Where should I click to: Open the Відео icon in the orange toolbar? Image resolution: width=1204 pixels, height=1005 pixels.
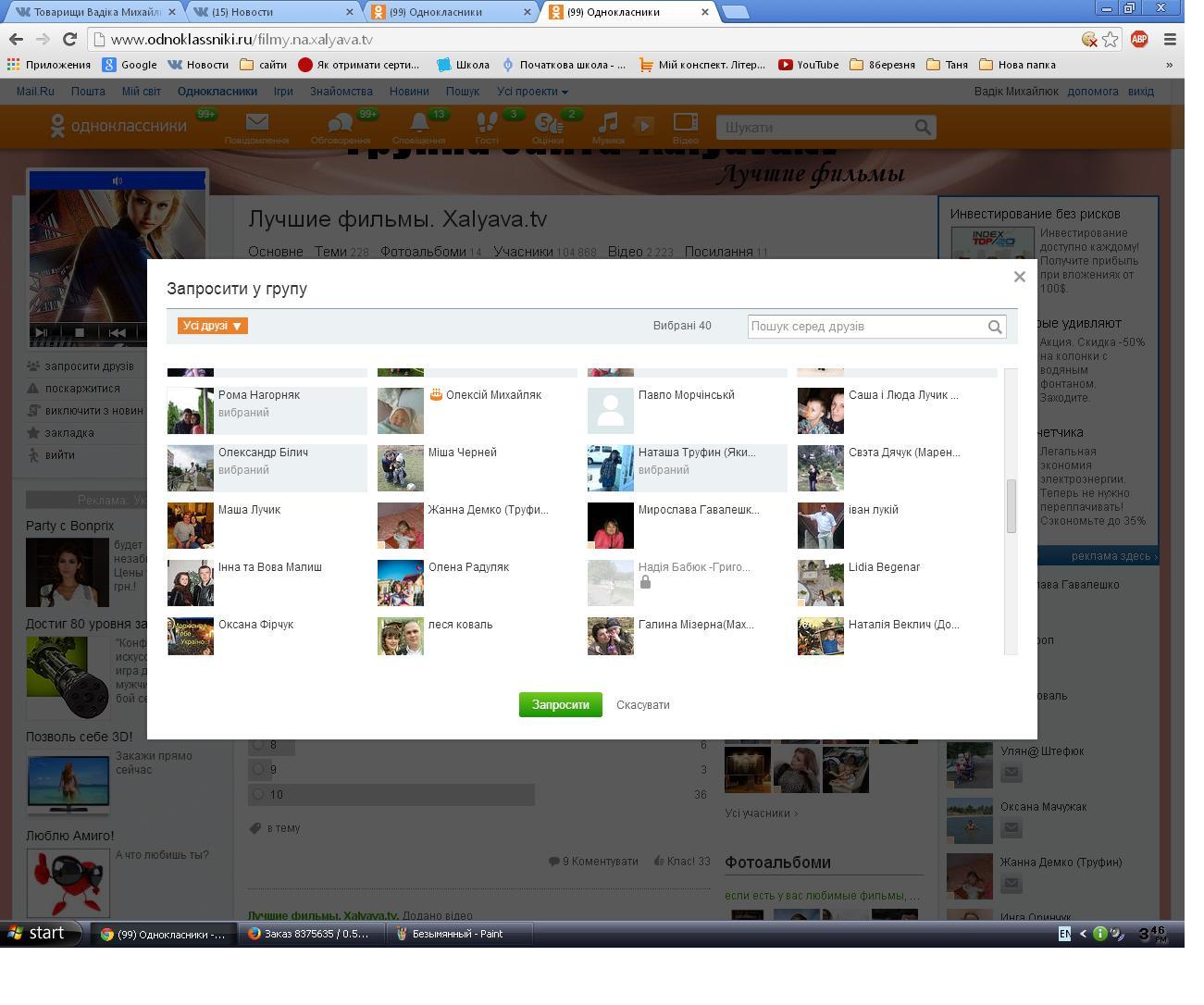[685, 128]
